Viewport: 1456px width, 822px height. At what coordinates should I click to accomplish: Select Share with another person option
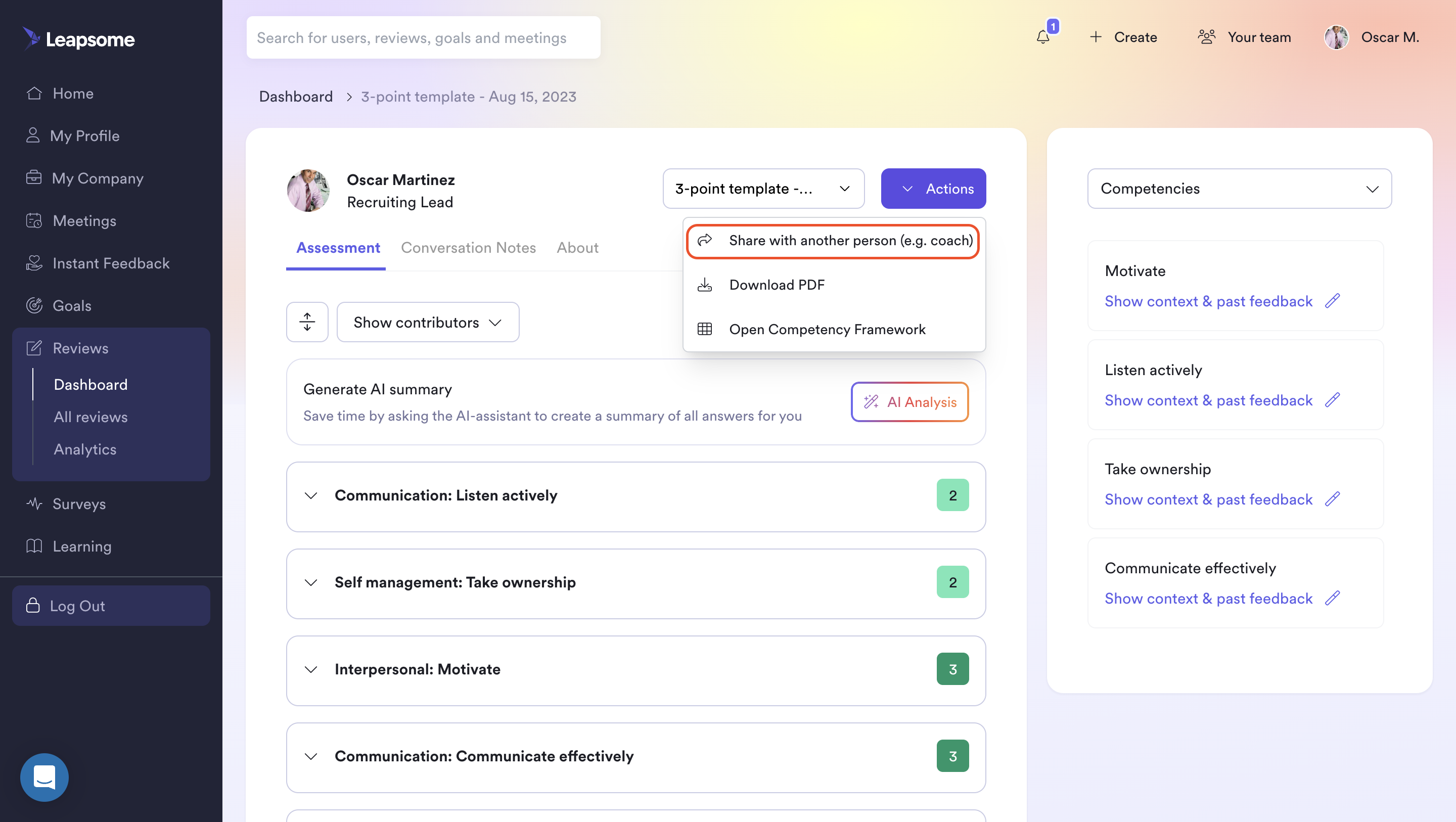pos(833,241)
